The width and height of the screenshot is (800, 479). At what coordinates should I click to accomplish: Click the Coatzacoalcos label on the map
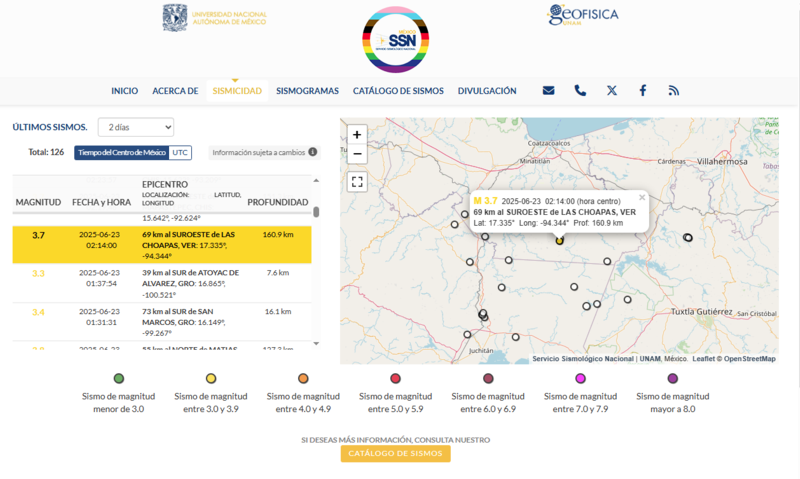[549, 143]
